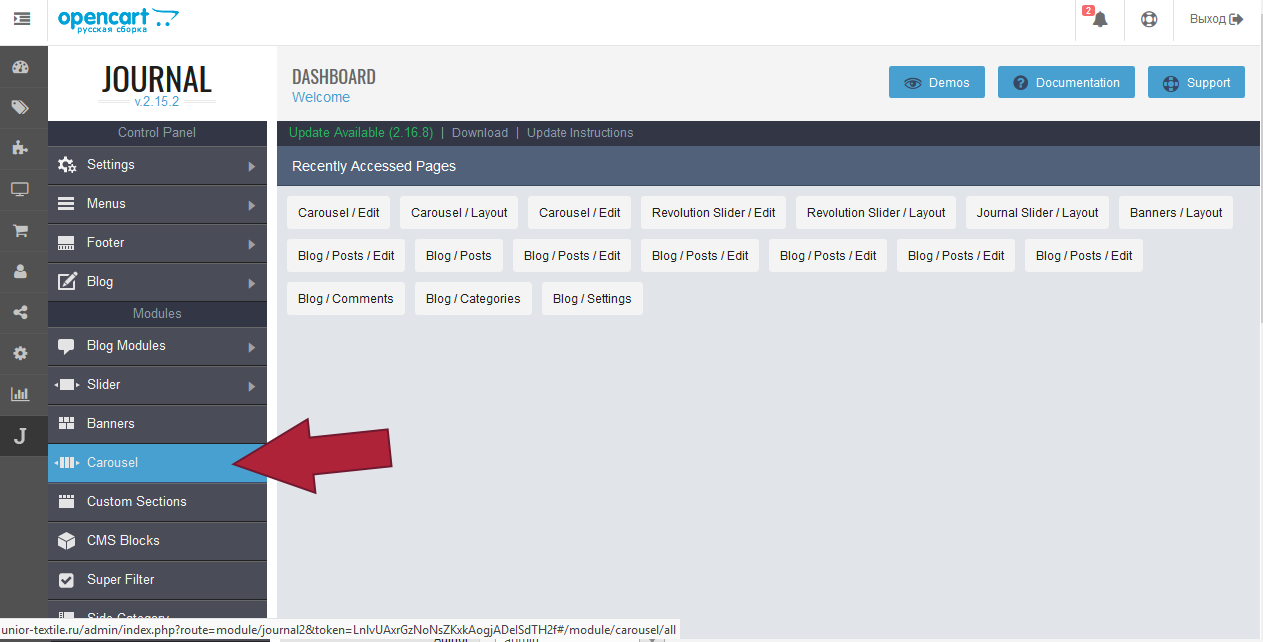Open recent page Revolution Slider / Edit
The height and width of the screenshot is (642, 1263).
click(x=714, y=213)
